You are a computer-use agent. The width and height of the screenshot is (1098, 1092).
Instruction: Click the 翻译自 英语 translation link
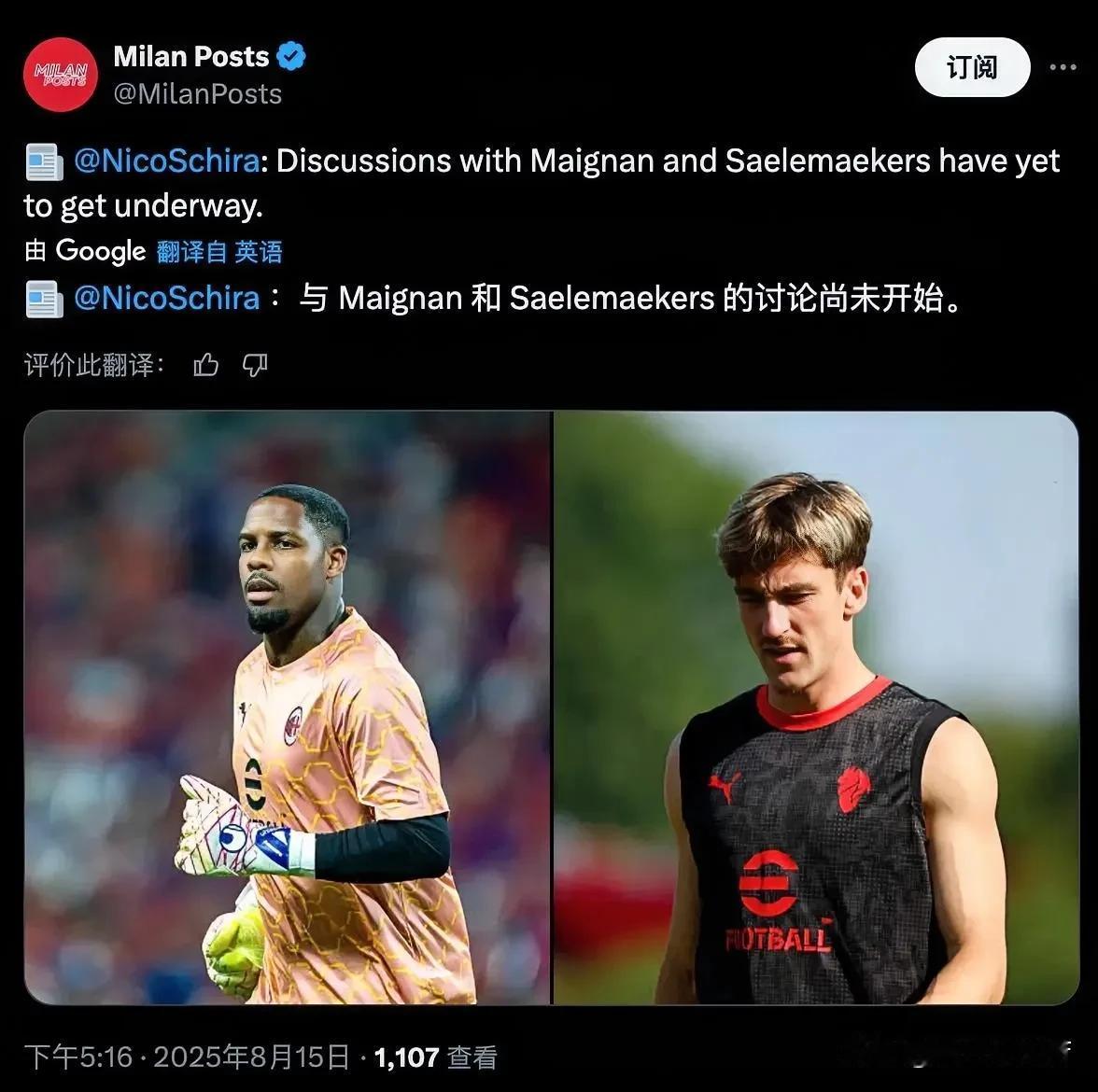tap(219, 252)
